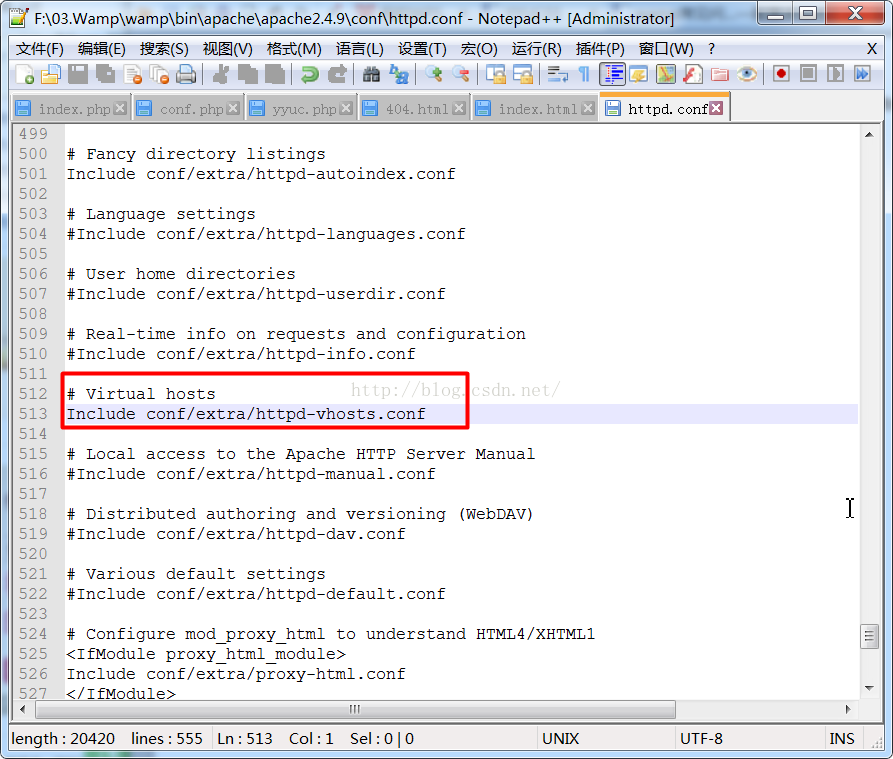
Task: Open the 运行(R) menu
Action: (536, 49)
